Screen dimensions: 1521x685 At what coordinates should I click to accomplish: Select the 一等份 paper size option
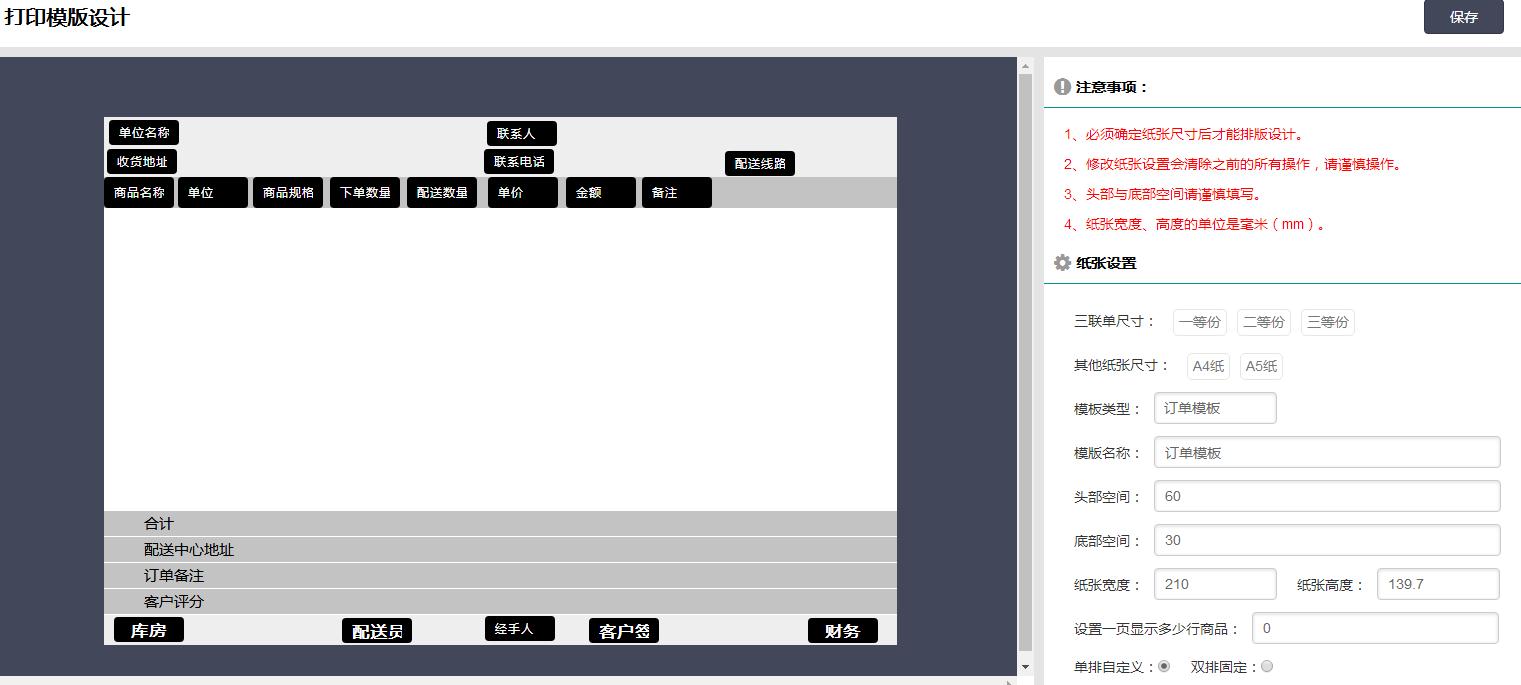(1199, 322)
